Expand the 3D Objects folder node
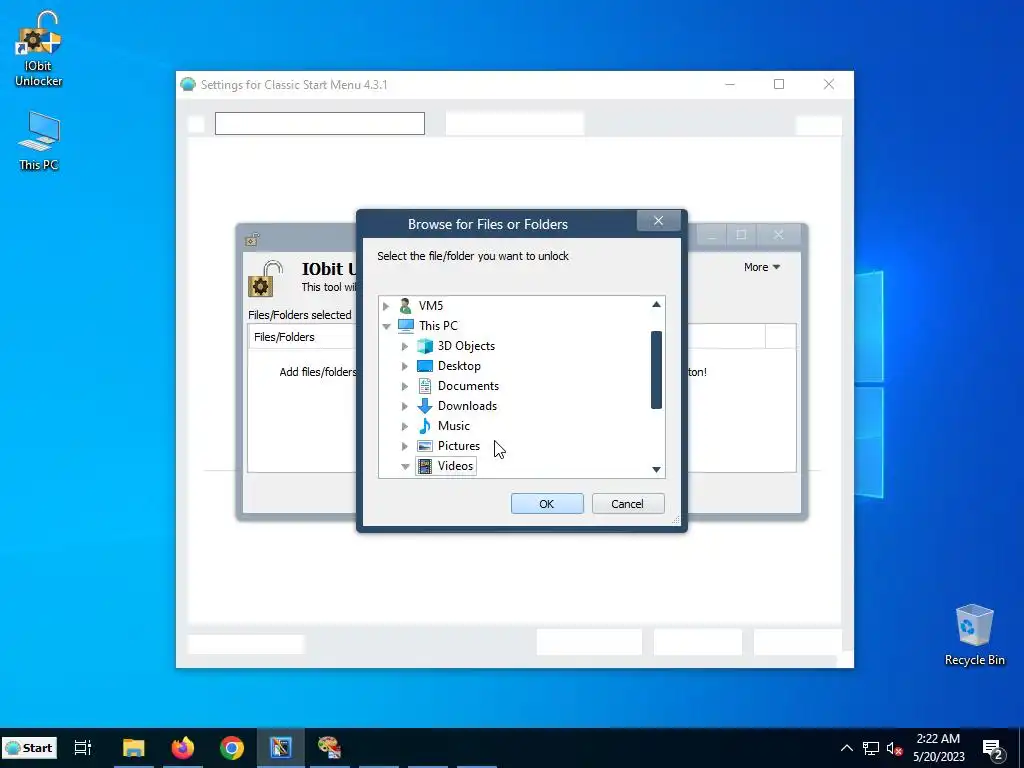1024x768 pixels. (x=405, y=346)
